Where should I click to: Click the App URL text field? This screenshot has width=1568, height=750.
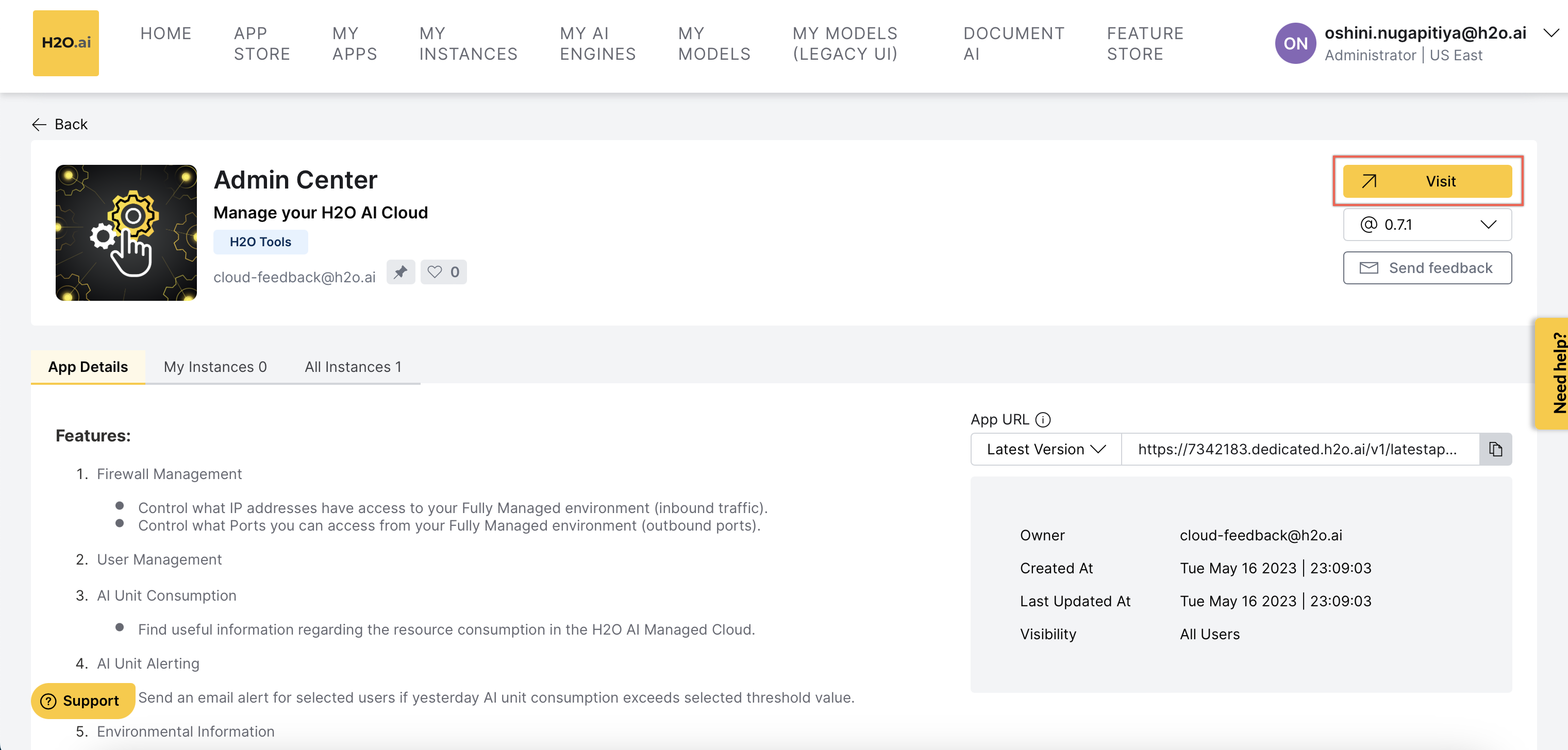pos(1299,449)
